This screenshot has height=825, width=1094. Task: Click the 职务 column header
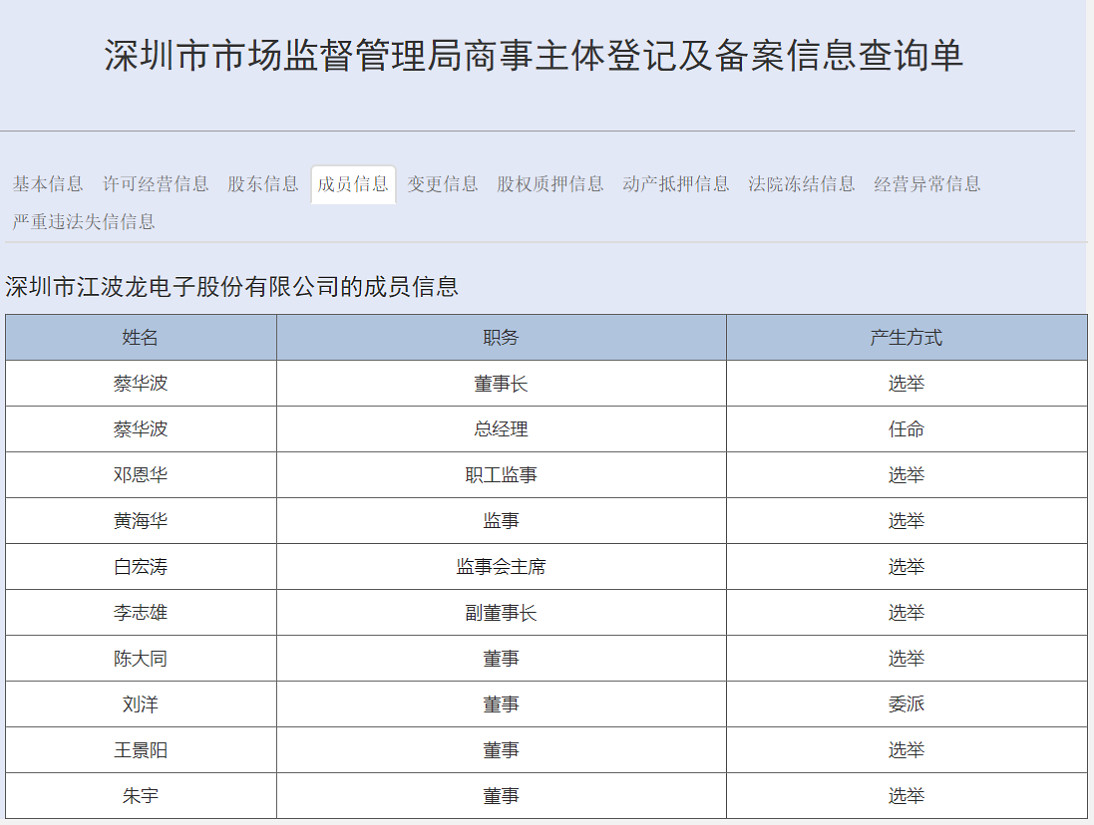pos(501,338)
